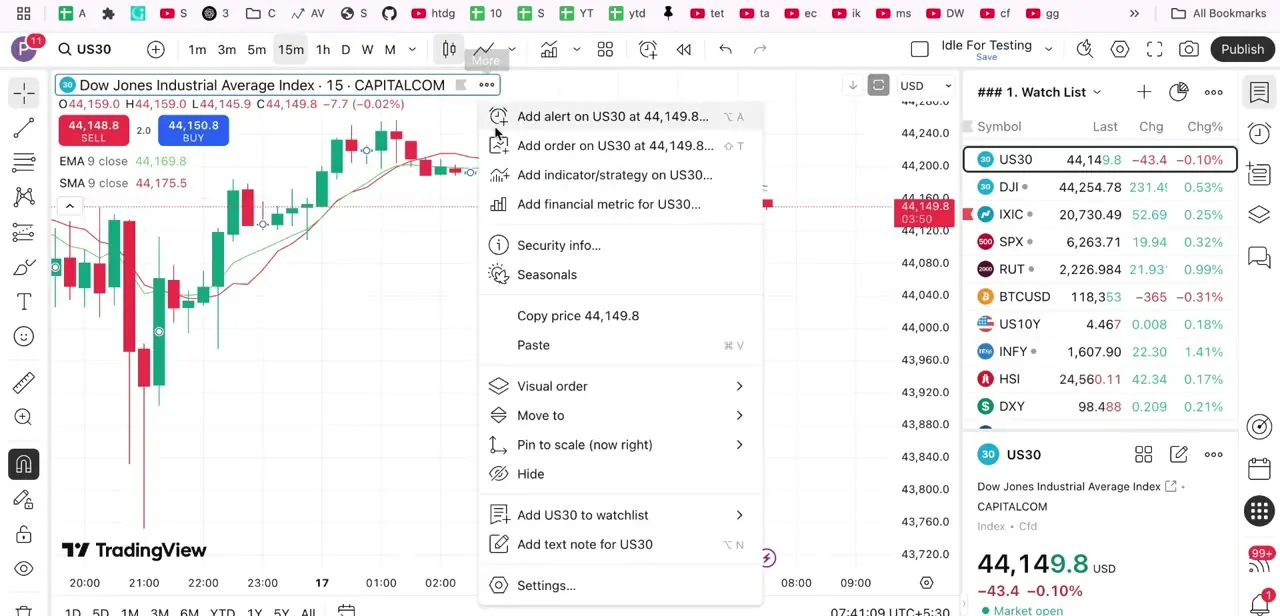Viewport: 1280px width, 616px height.
Task: Open the candle chart style selector
Action: [x=450, y=49]
